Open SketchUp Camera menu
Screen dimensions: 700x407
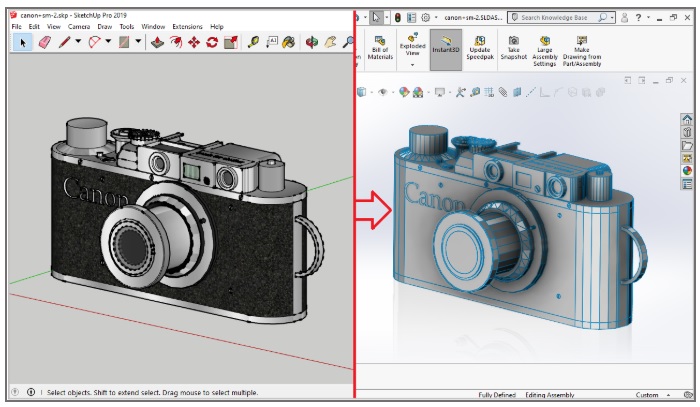pos(79,27)
